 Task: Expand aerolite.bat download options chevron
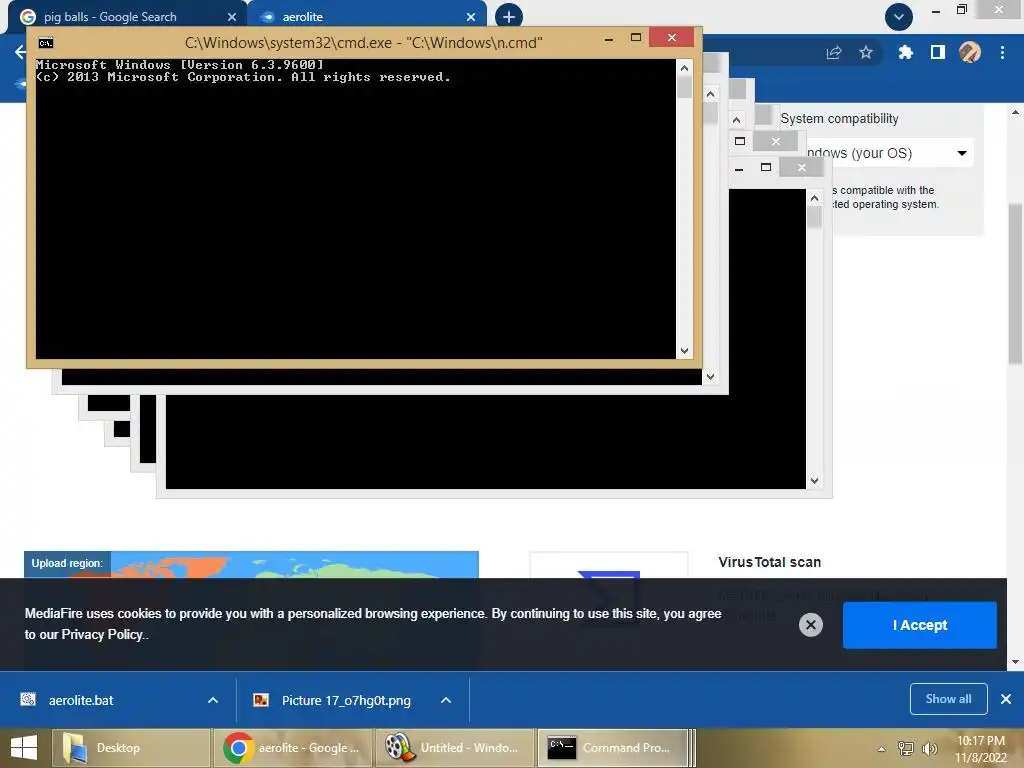tap(213, 700)
